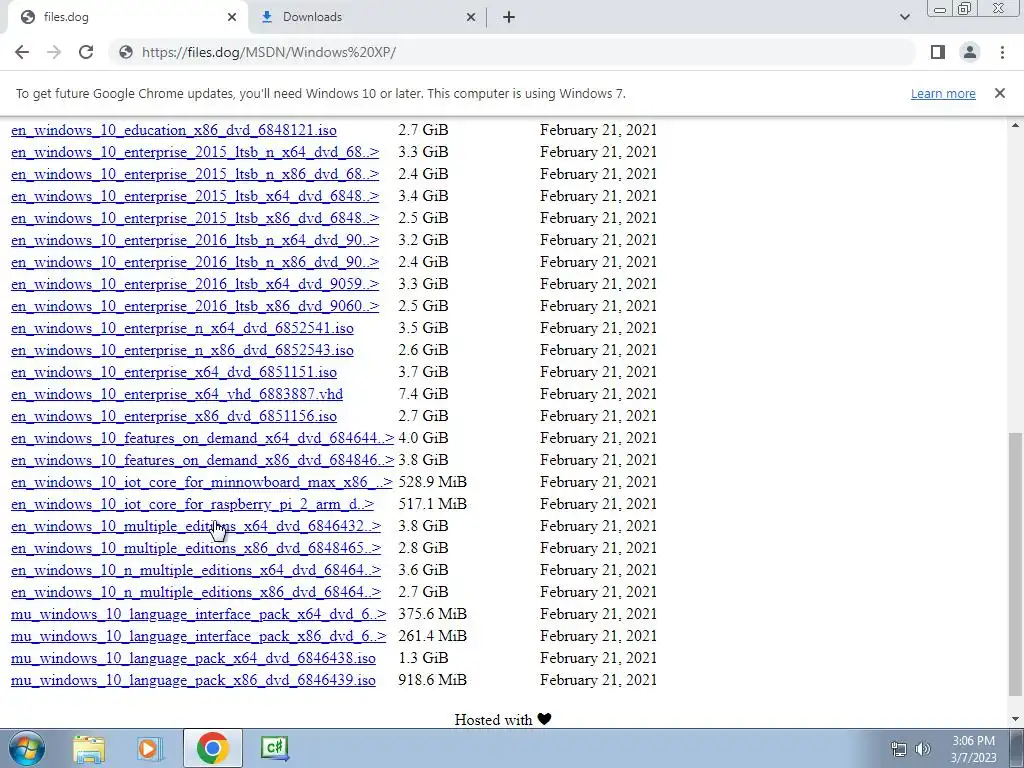Click the forward navigation arrow
This screenshot has height=768, width=1024.
coord(54,52)
